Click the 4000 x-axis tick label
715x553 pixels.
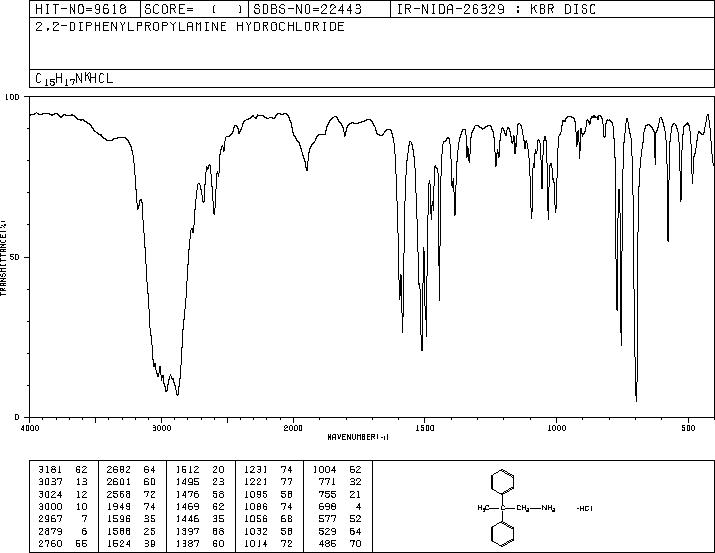click(x=30, y=428)
